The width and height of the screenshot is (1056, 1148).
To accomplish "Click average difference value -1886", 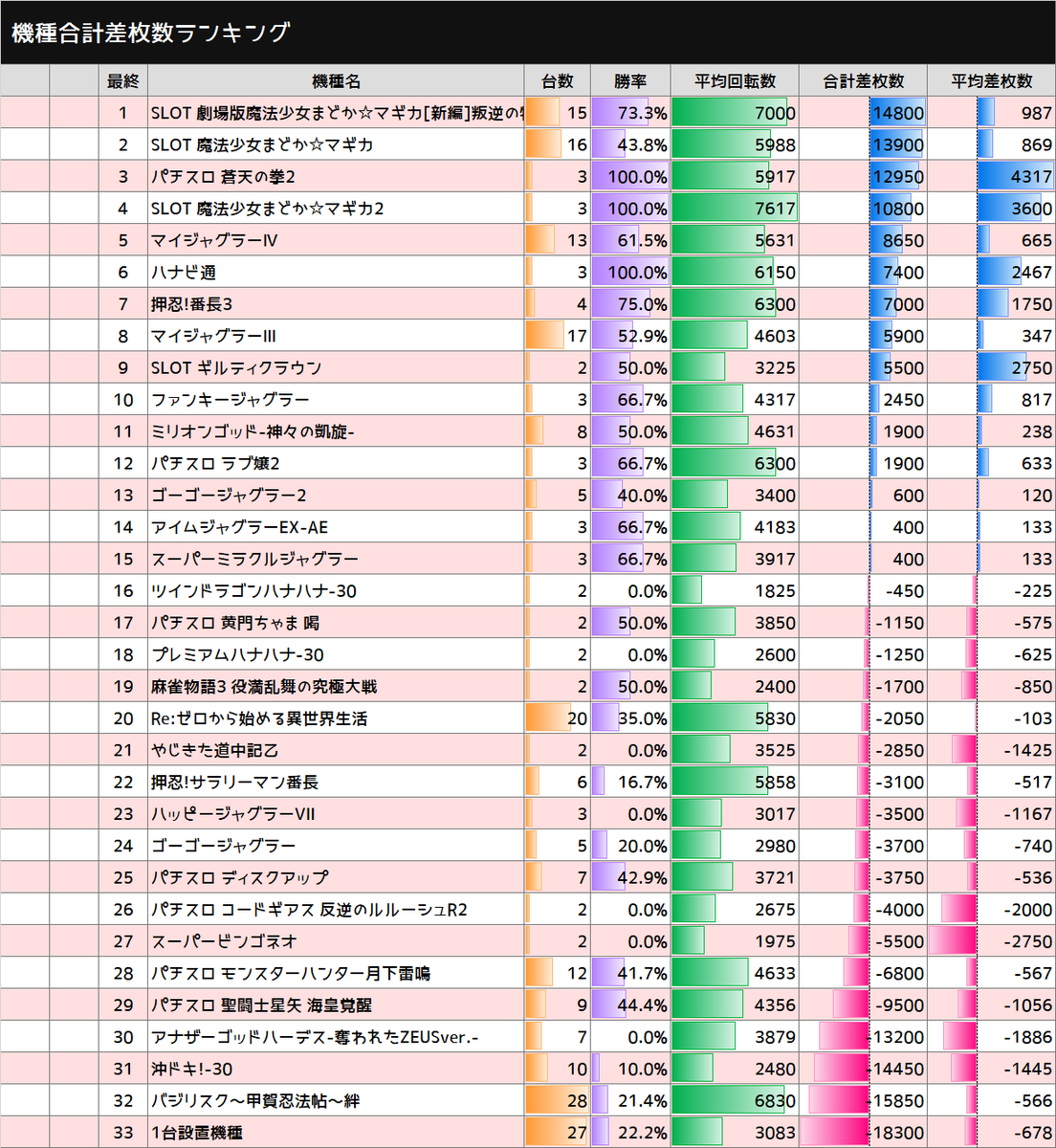I will pyautogui.click(x=1027, y=1038).
